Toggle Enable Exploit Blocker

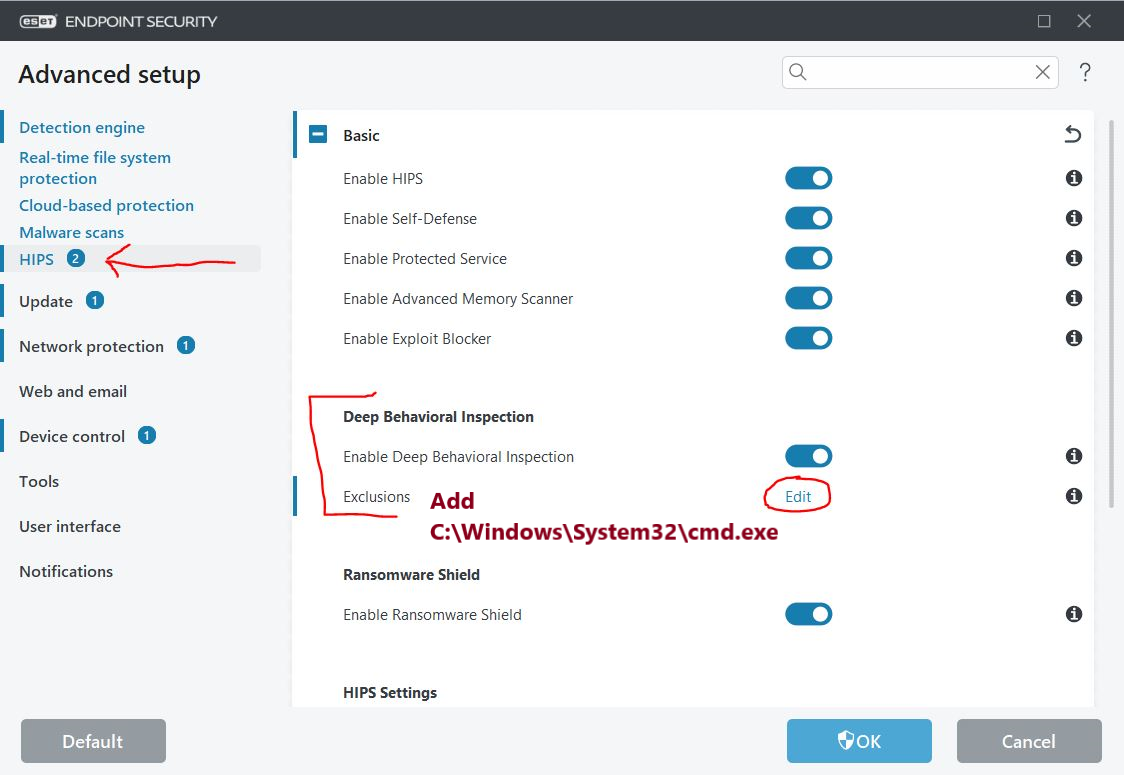[809, 338]
